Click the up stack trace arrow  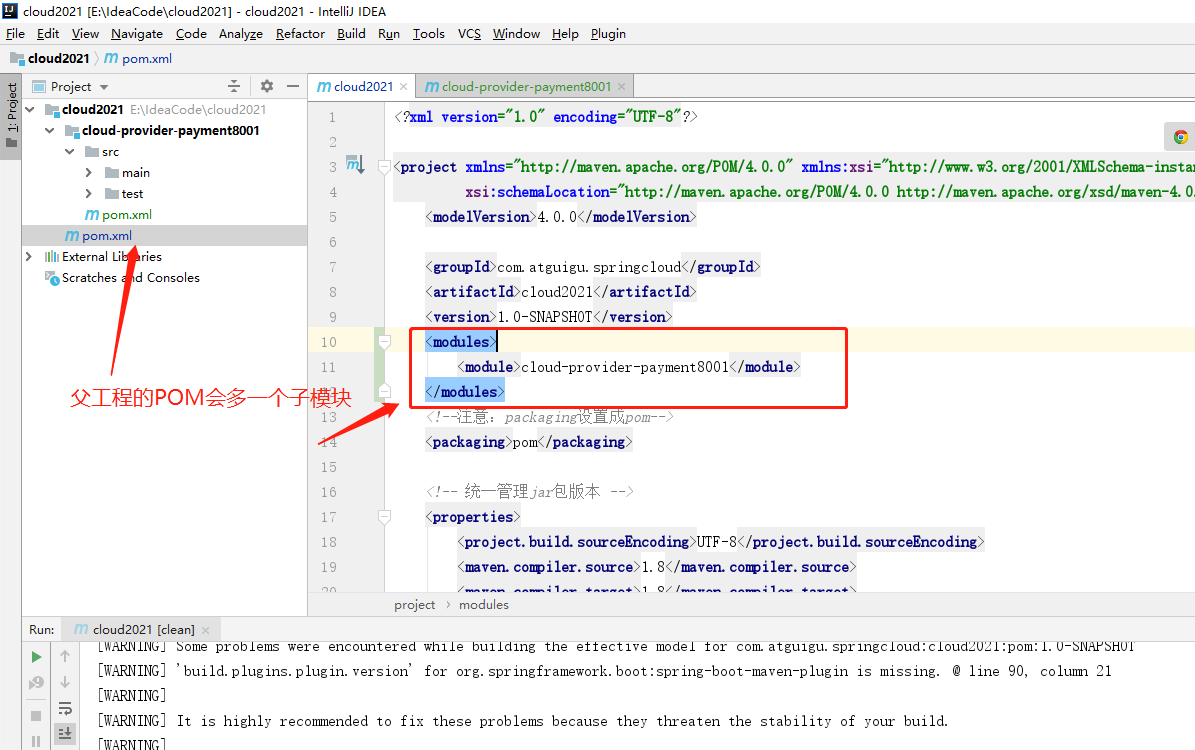(65, 656)
